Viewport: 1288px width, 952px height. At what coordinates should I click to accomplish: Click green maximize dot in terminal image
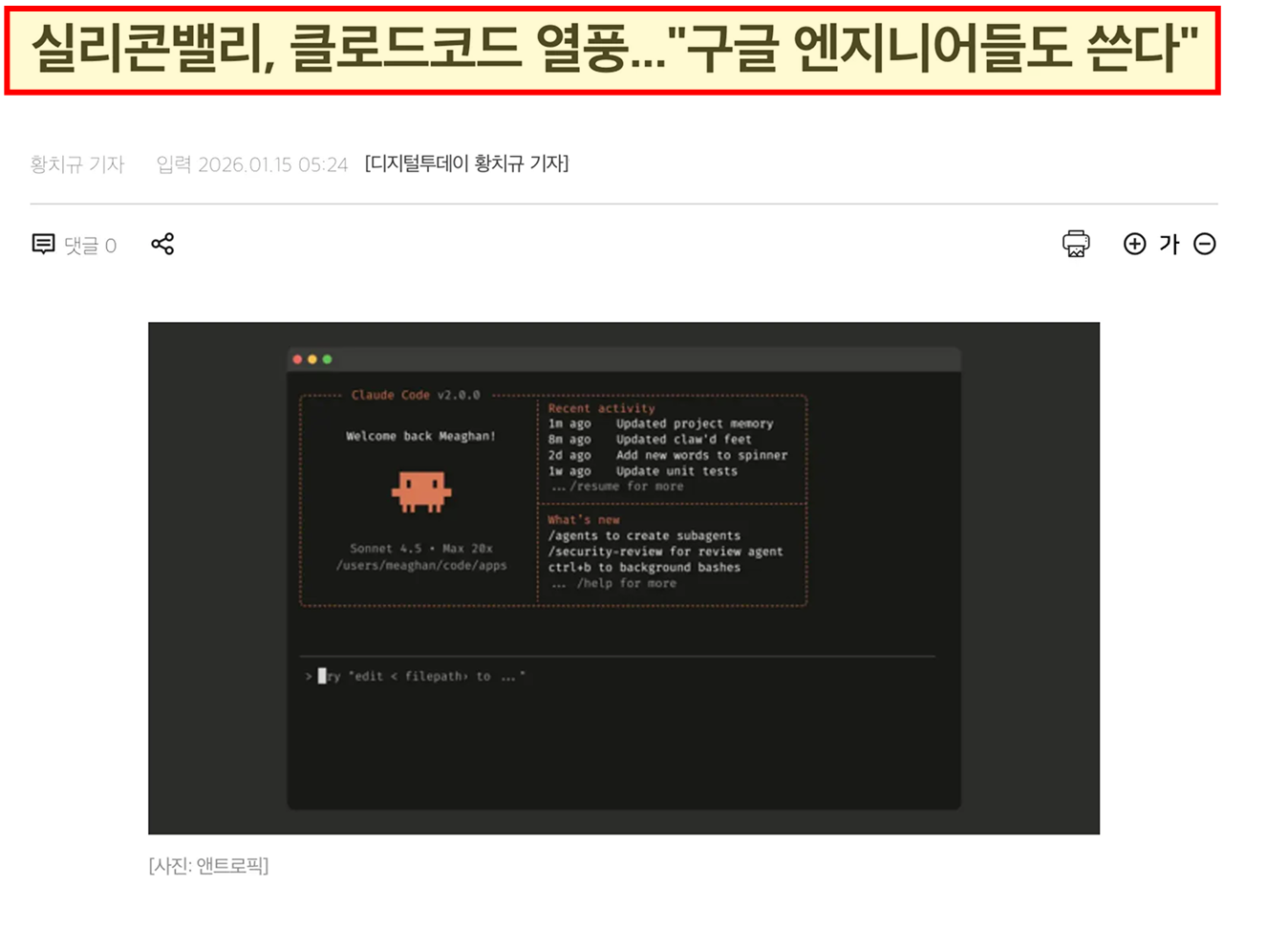click(328, 359)
